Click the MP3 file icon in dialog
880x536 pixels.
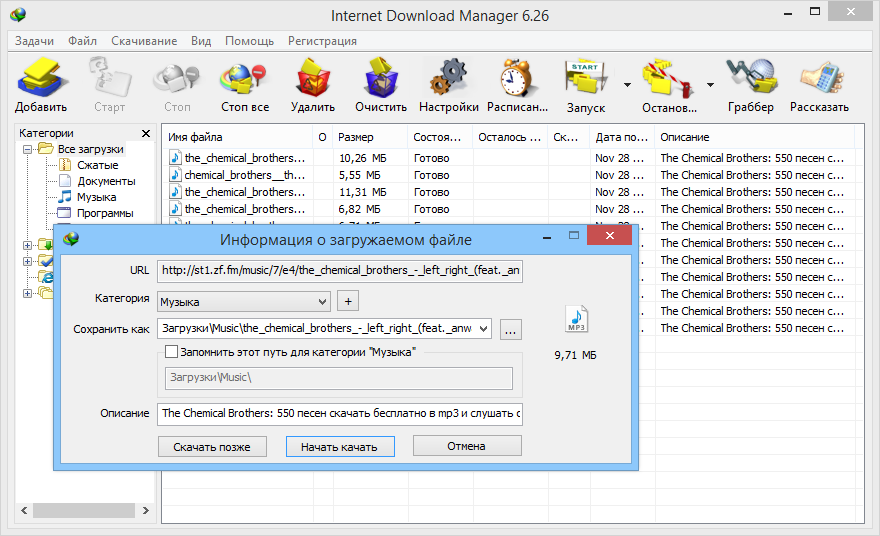(576, 319)
